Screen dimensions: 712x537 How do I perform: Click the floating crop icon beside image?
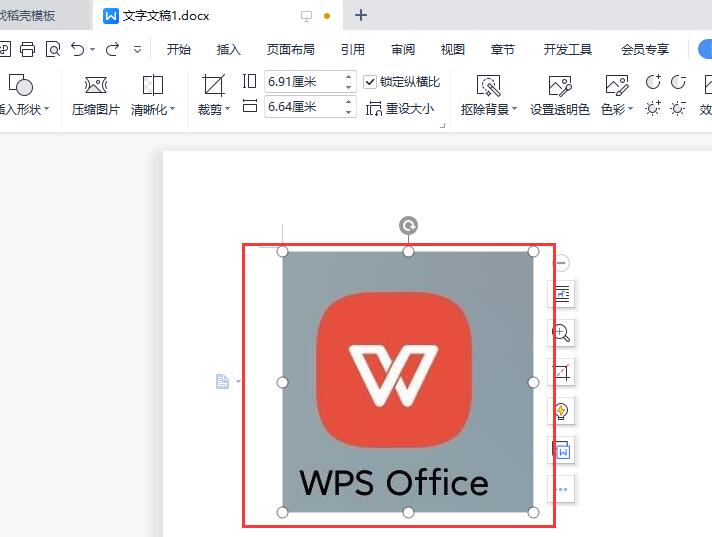coord(562,373)
